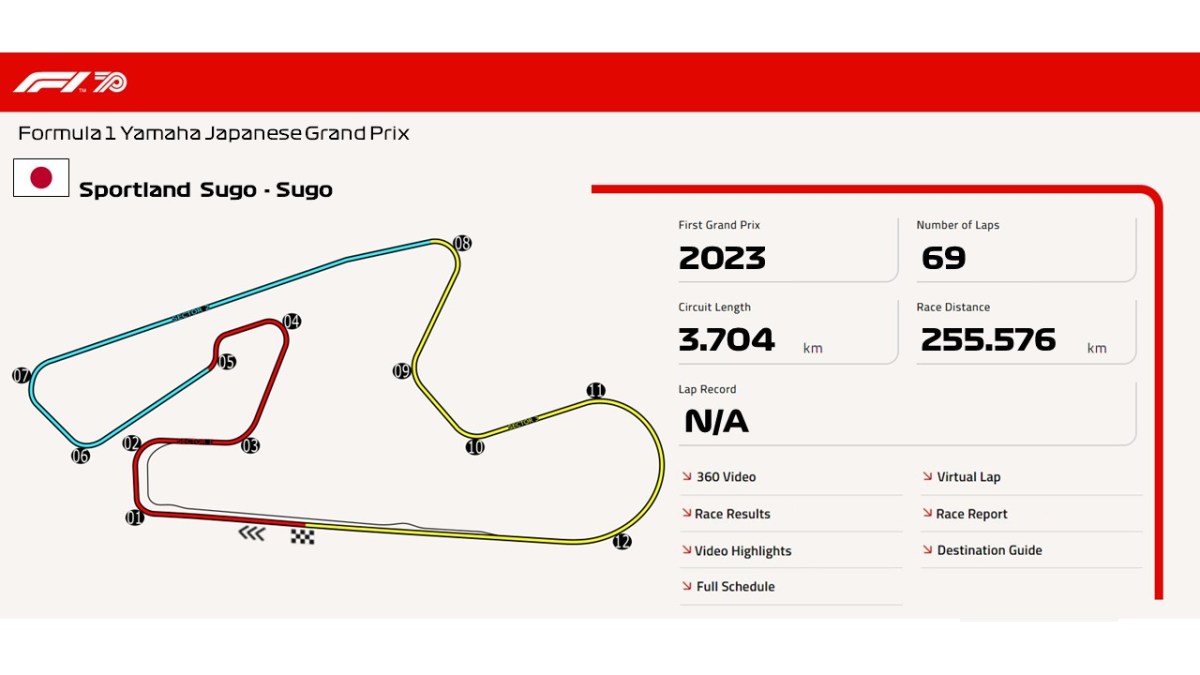Image resolution: width=1200 pixels, height=675 pixels.
Task: Select turn 01 marker on circuit
Action: 134,517
